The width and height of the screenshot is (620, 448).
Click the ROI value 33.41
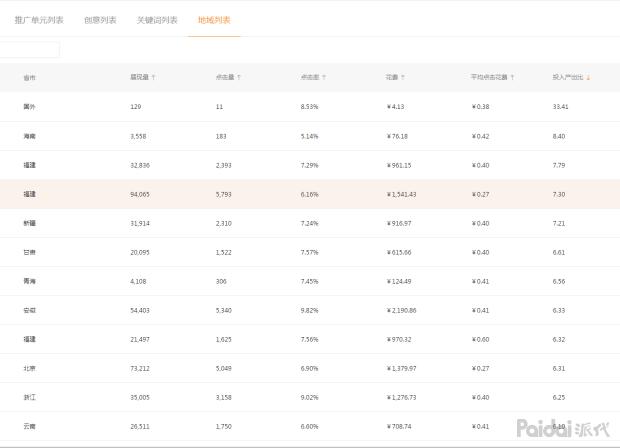pos(560,107)
